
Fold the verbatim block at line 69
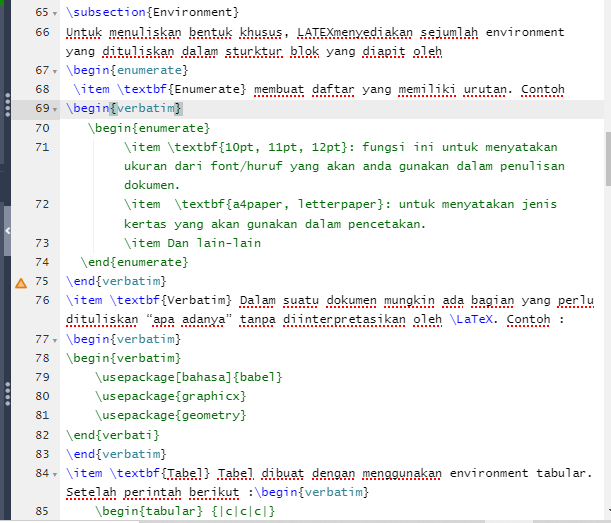click(x=55, y=109)
